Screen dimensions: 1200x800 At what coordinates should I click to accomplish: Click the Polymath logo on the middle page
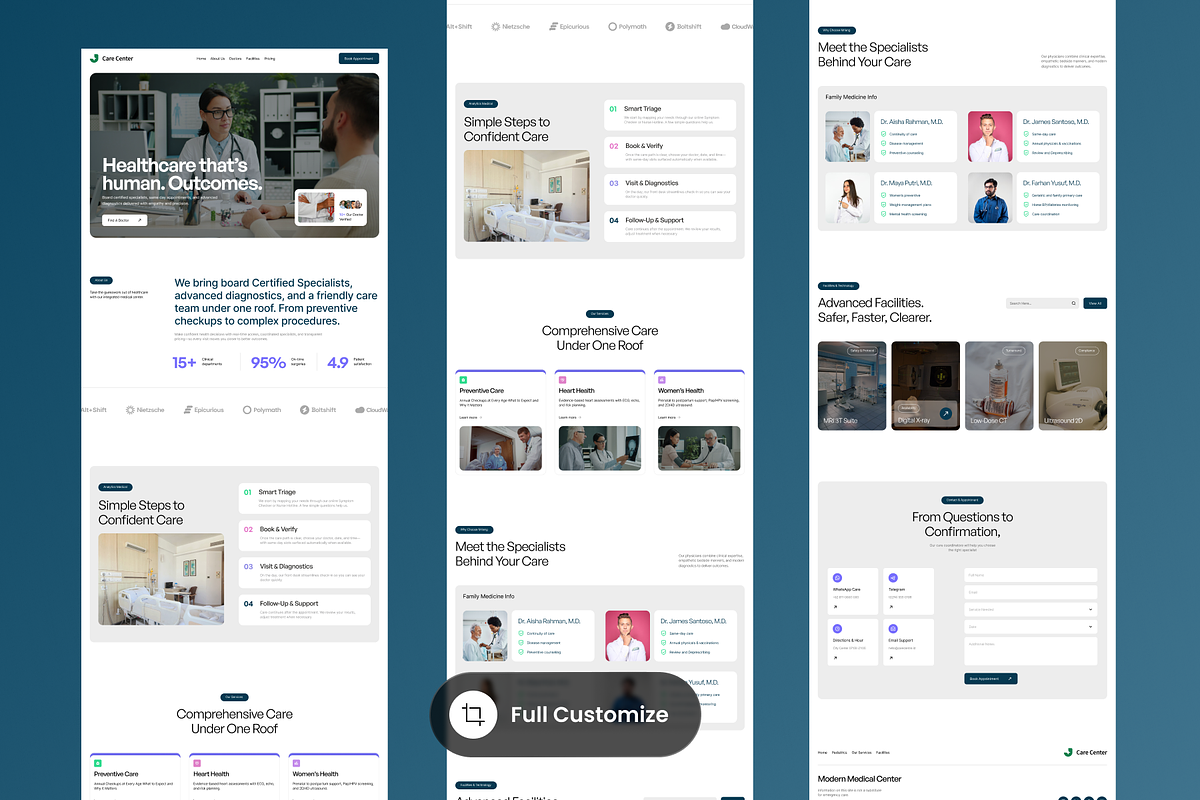click(x=627, y=27)
